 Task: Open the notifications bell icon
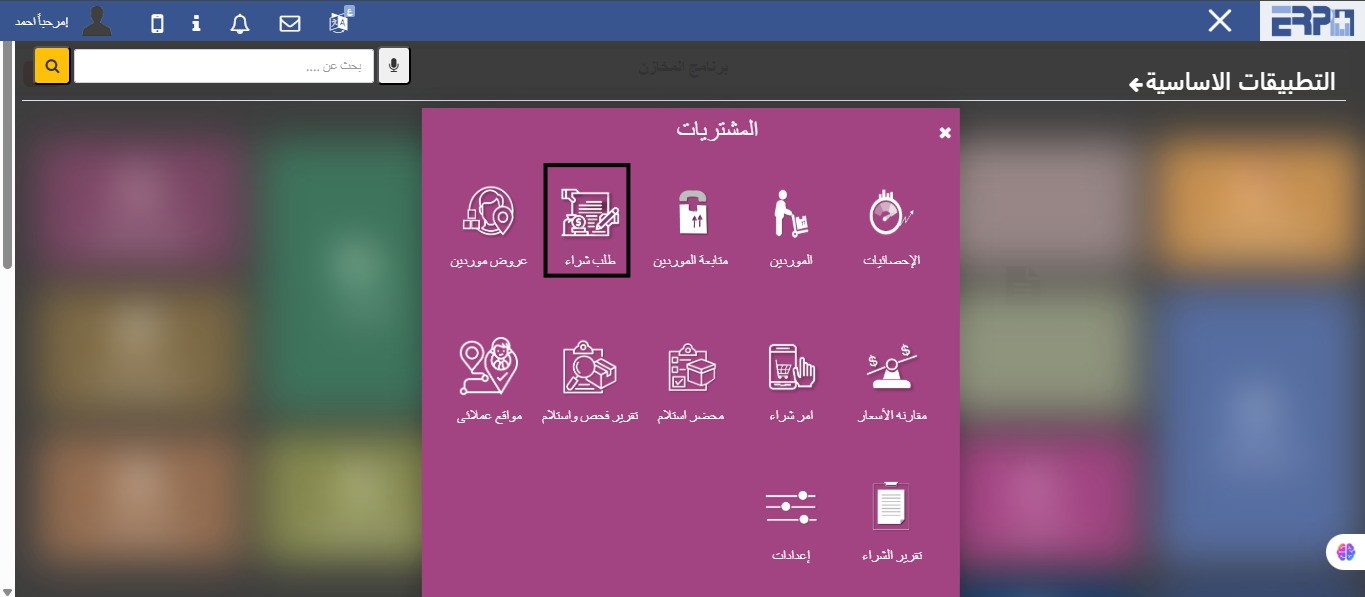240,23
